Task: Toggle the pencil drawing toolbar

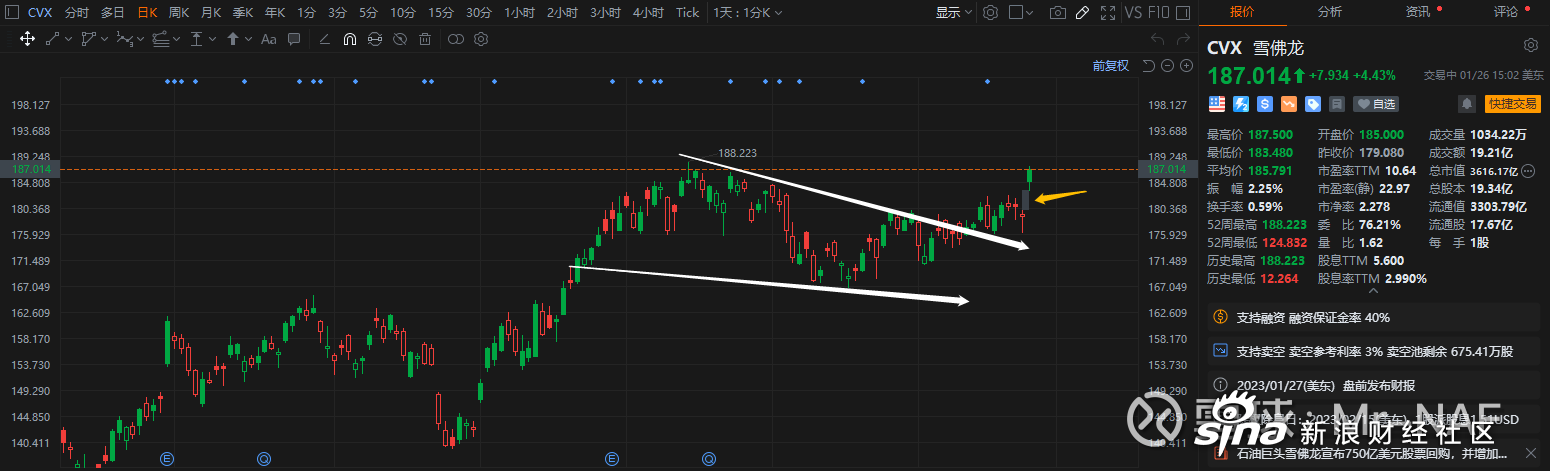Action: pos(1082,13)
